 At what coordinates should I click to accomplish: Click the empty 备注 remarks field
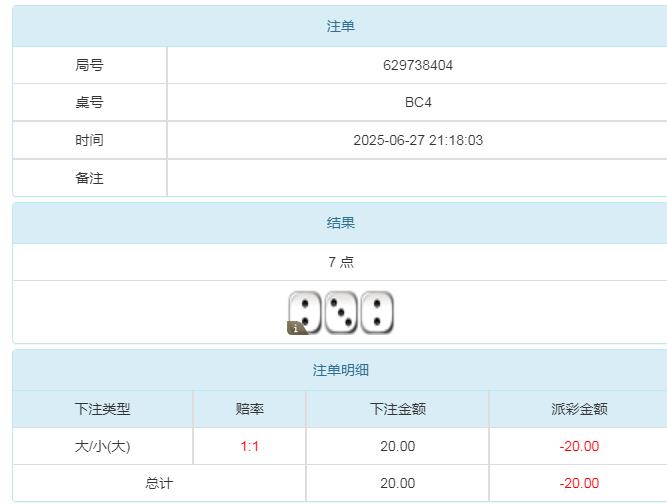(x=418, y=178)
